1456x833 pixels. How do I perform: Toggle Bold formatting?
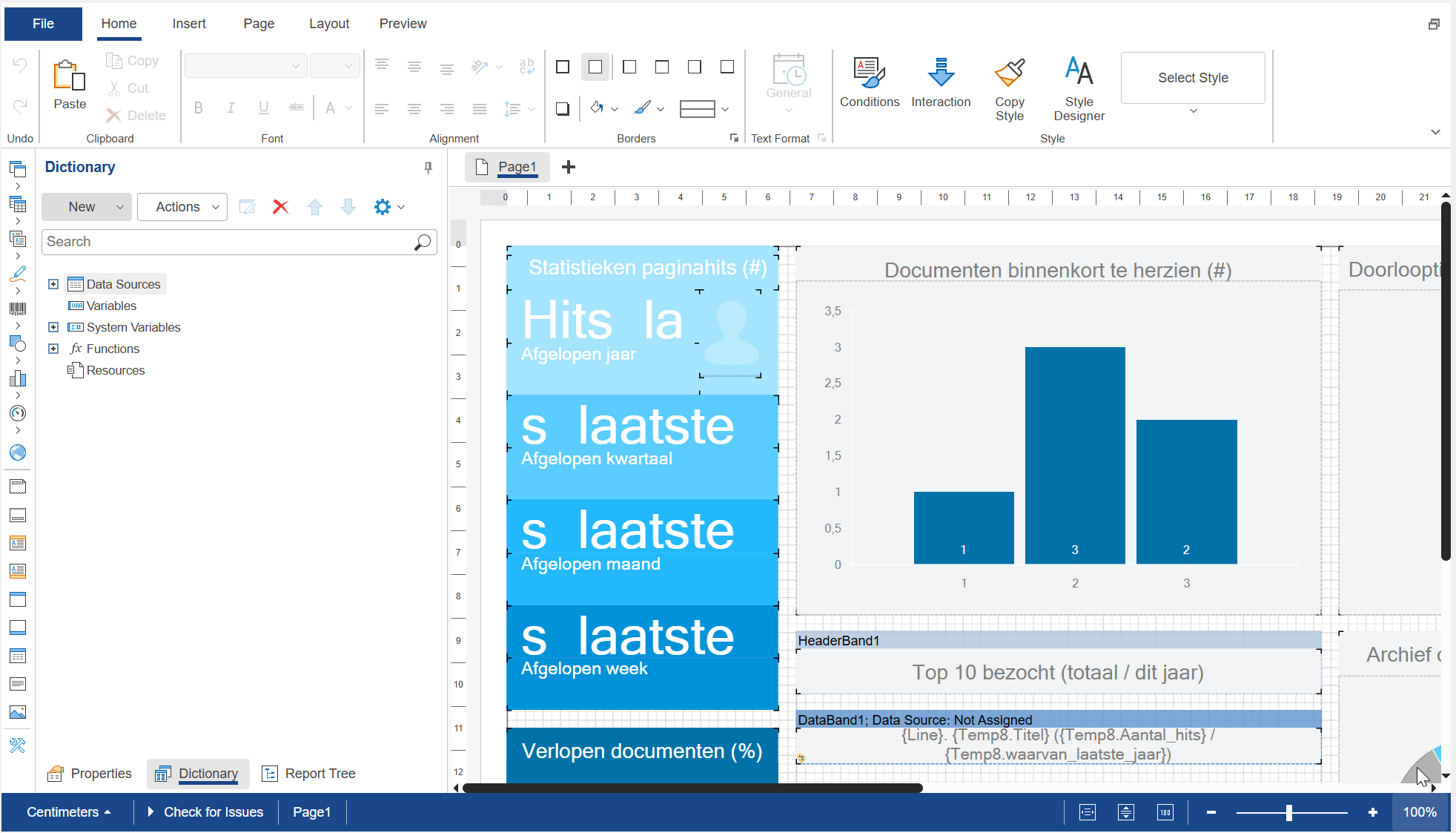(x=198, y=108)
